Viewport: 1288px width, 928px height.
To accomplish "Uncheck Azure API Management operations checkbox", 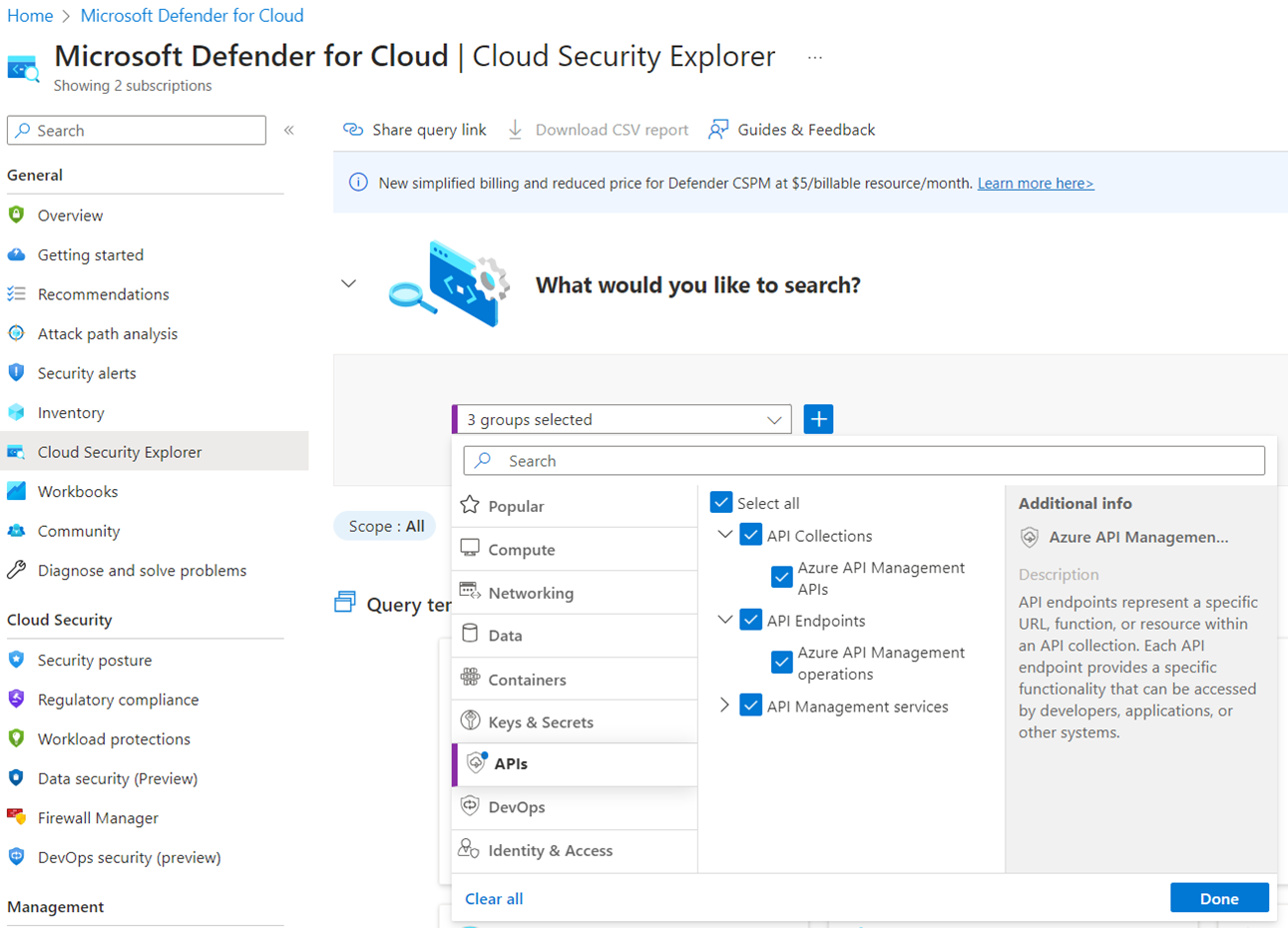I will coord(782,662).
